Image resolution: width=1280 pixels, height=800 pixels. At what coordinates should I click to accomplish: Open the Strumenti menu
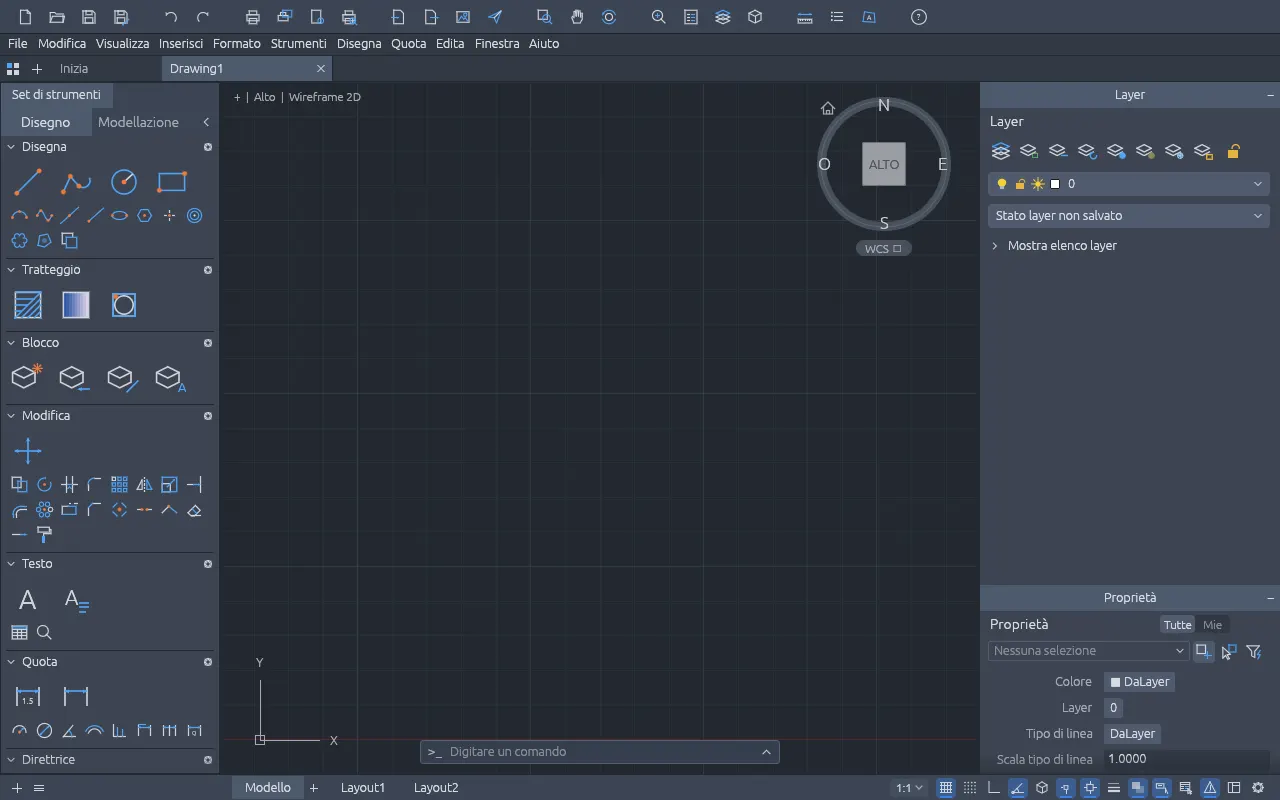click(298, 44)
